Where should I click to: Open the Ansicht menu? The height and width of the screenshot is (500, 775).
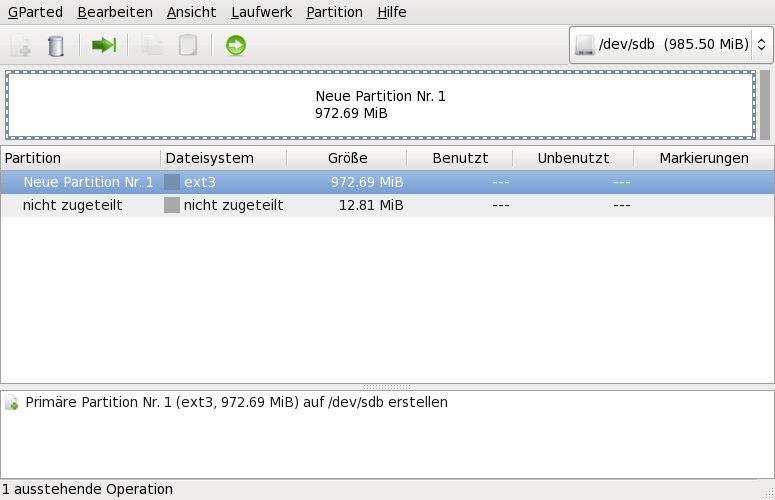point(191,13)
